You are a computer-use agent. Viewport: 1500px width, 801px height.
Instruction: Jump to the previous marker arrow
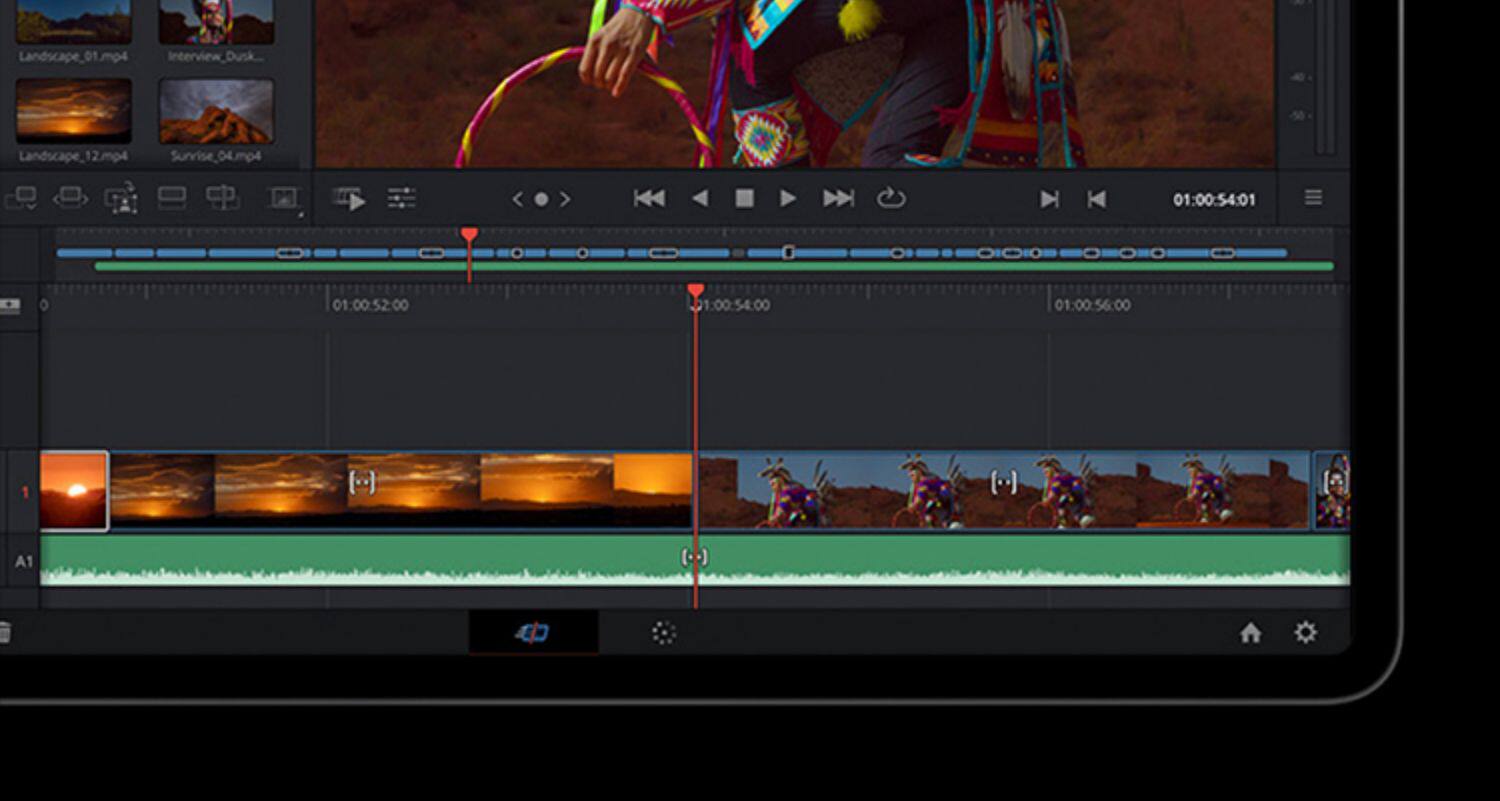pyautogui.click(x=517, y=199)
